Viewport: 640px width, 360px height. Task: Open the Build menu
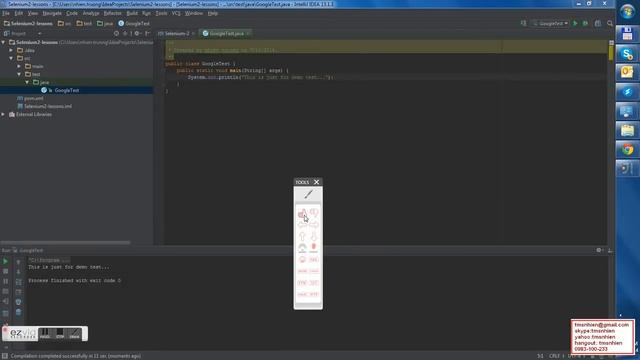(132, 13)
